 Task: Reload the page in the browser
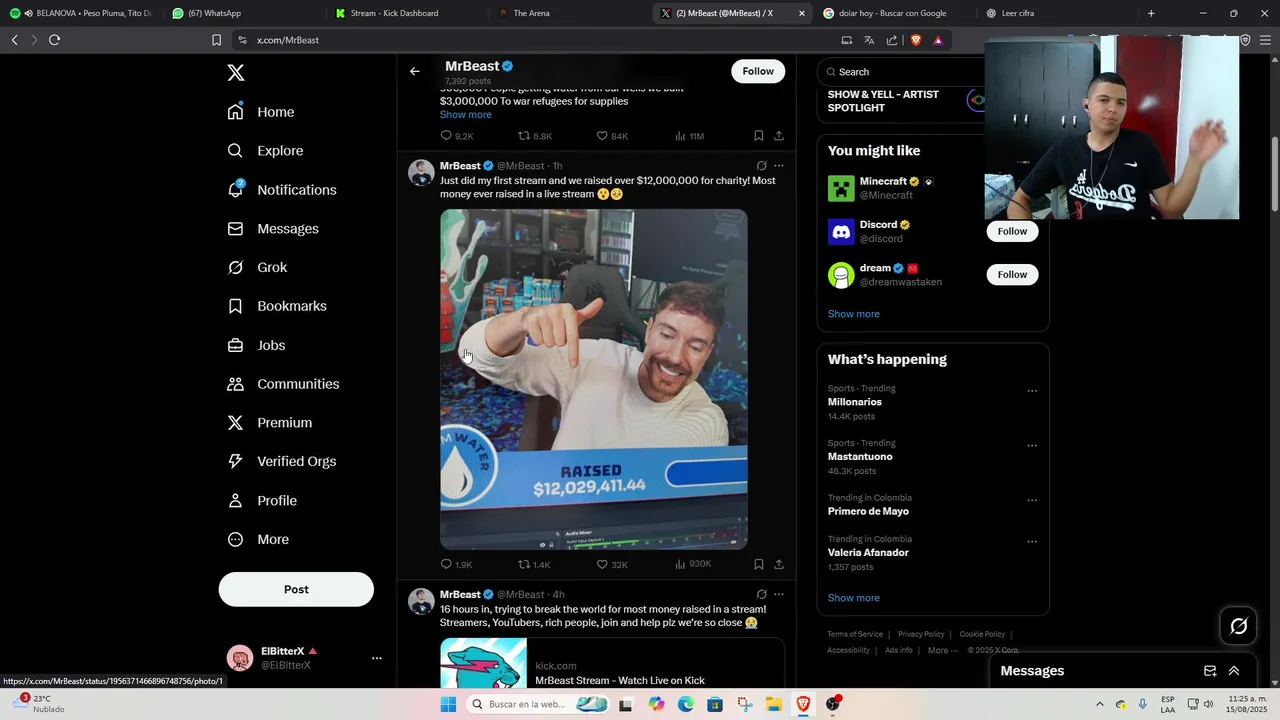(x=54, y=40)
